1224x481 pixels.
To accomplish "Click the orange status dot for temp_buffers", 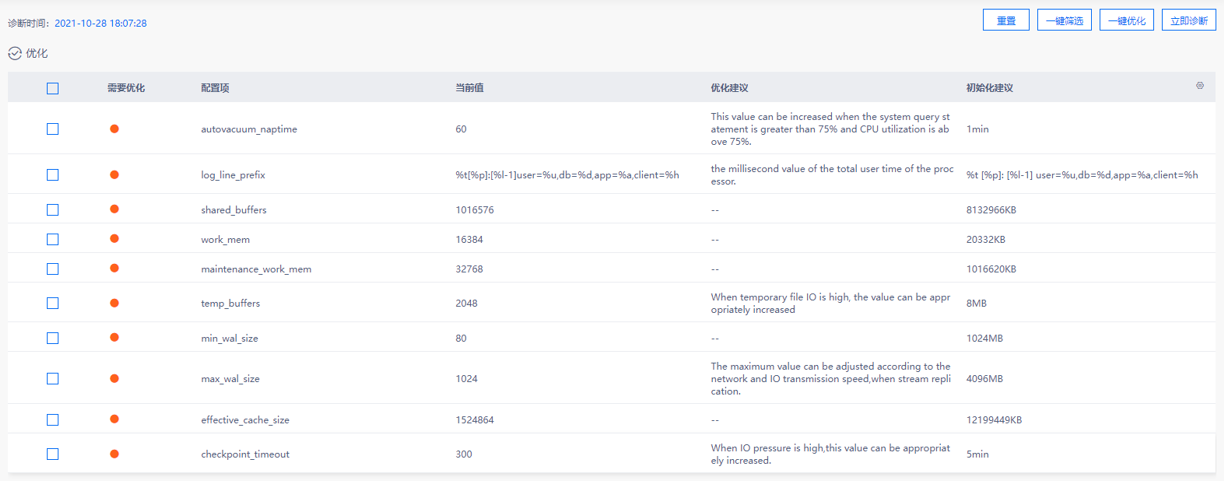I will click(114, 303).
